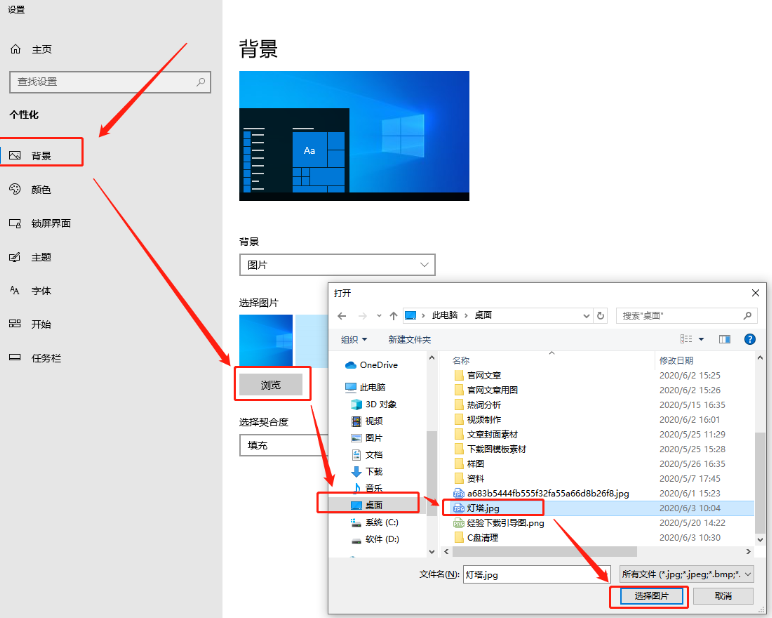Select the 经验下载引导图.png file

point(506,522)
